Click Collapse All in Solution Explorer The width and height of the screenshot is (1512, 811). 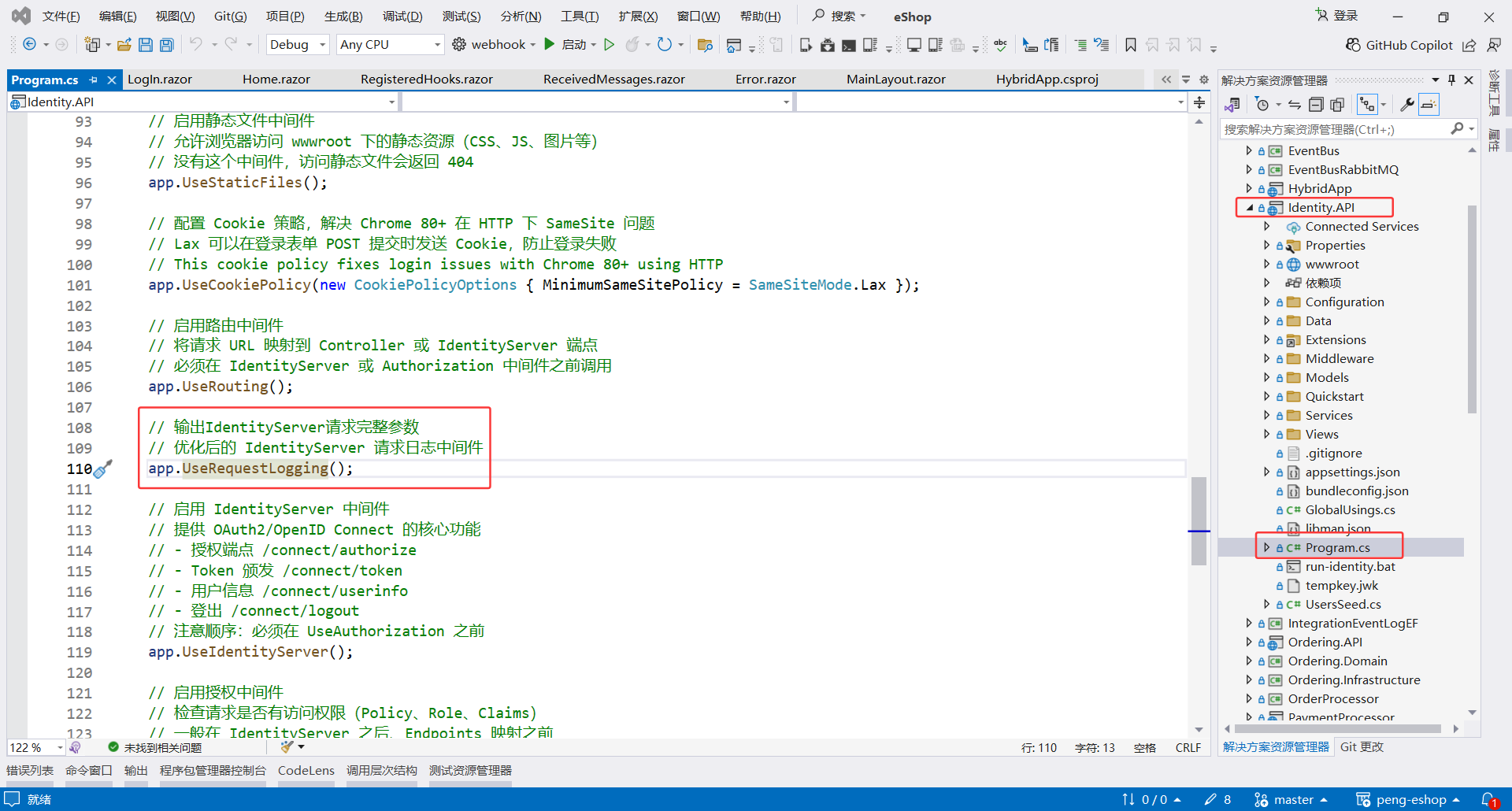[1316, 105]
